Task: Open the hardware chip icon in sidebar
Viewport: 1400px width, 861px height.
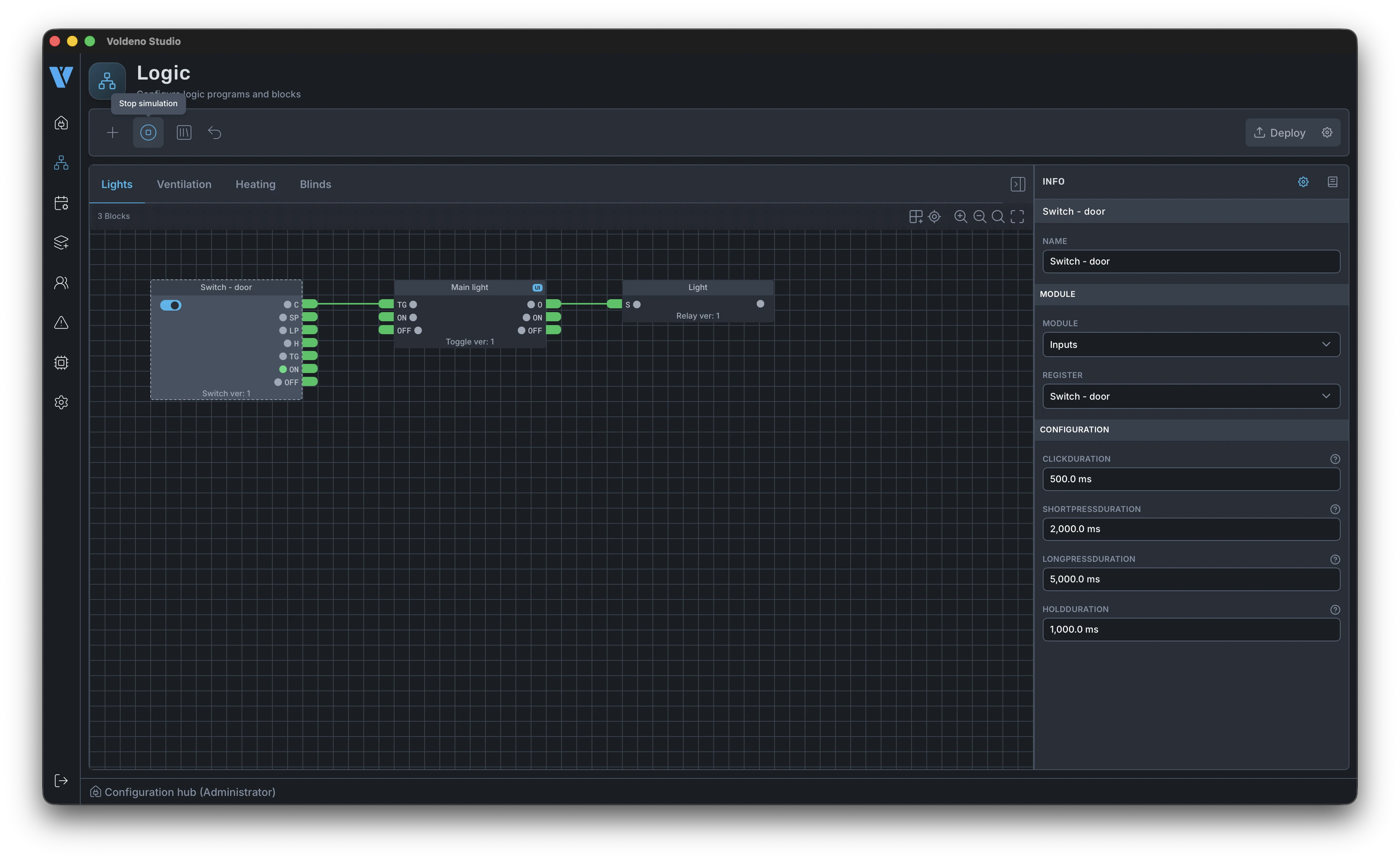Action: [62, 363]
